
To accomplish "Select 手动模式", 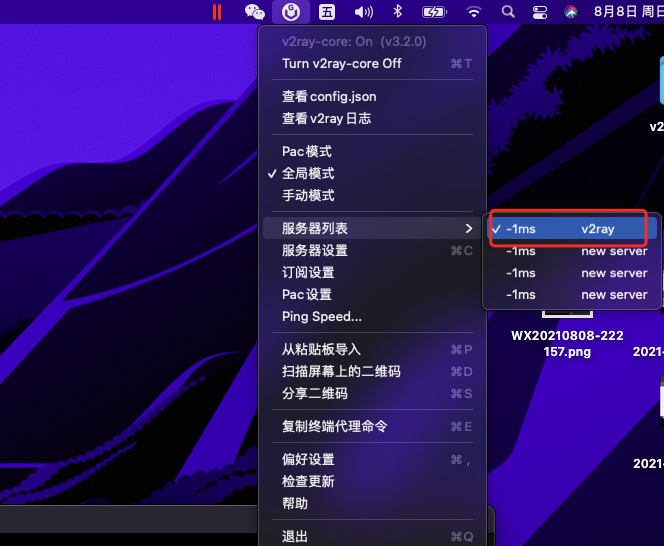I will (373, 196).
